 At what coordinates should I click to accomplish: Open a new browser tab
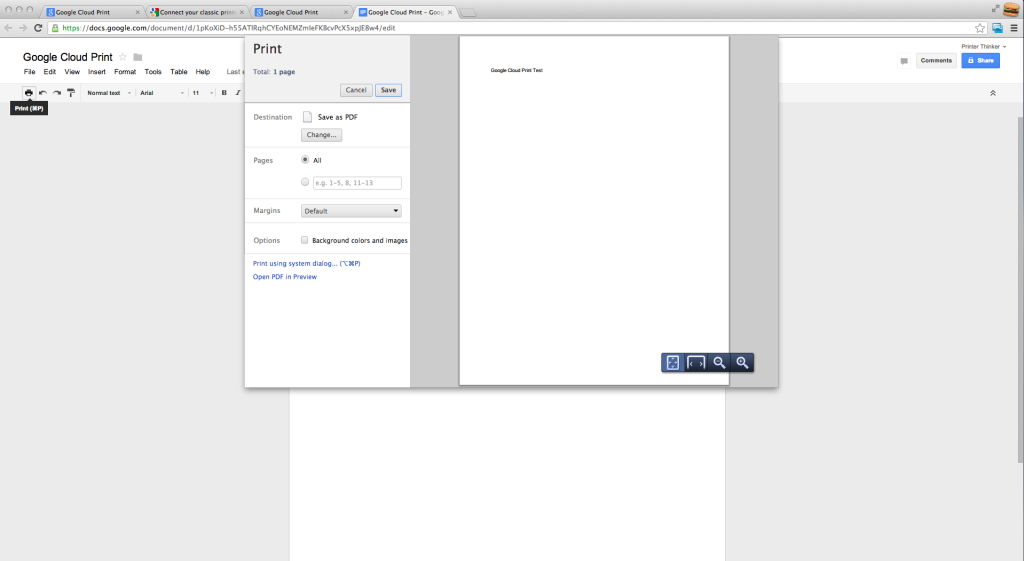click(x=468, y=12)
